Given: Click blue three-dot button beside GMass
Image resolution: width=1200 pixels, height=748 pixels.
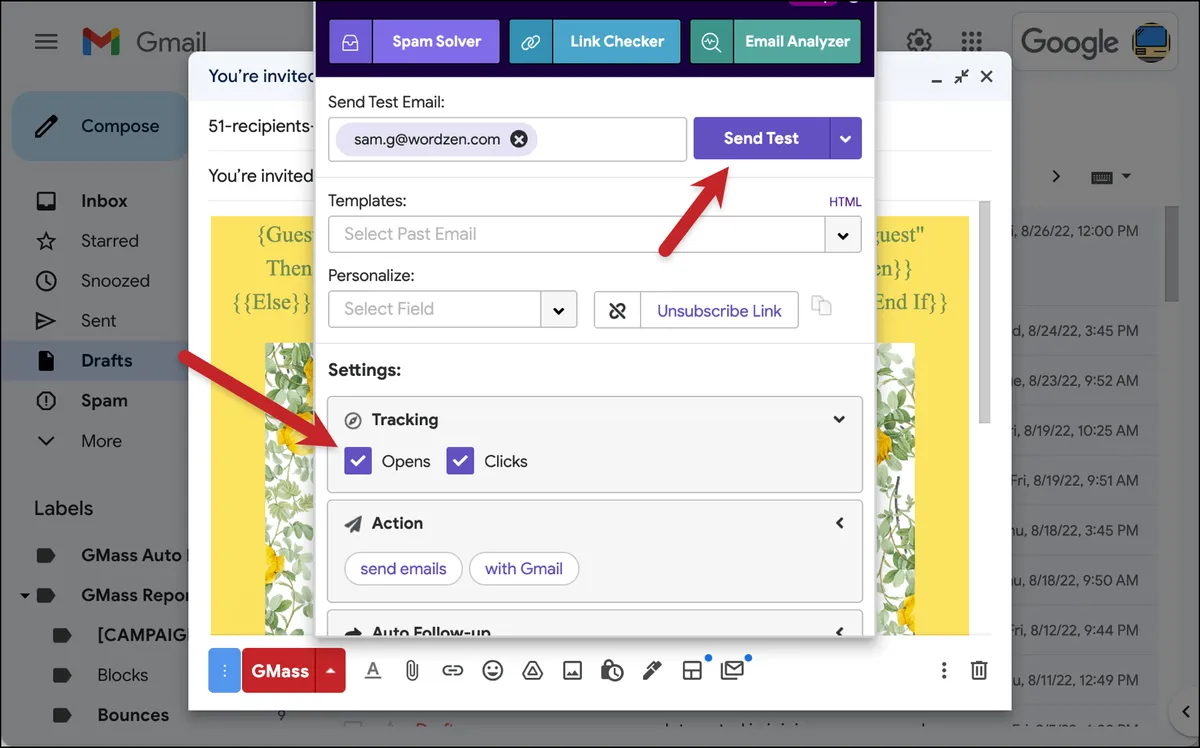Looking at the screenshot, I should 224,670.
